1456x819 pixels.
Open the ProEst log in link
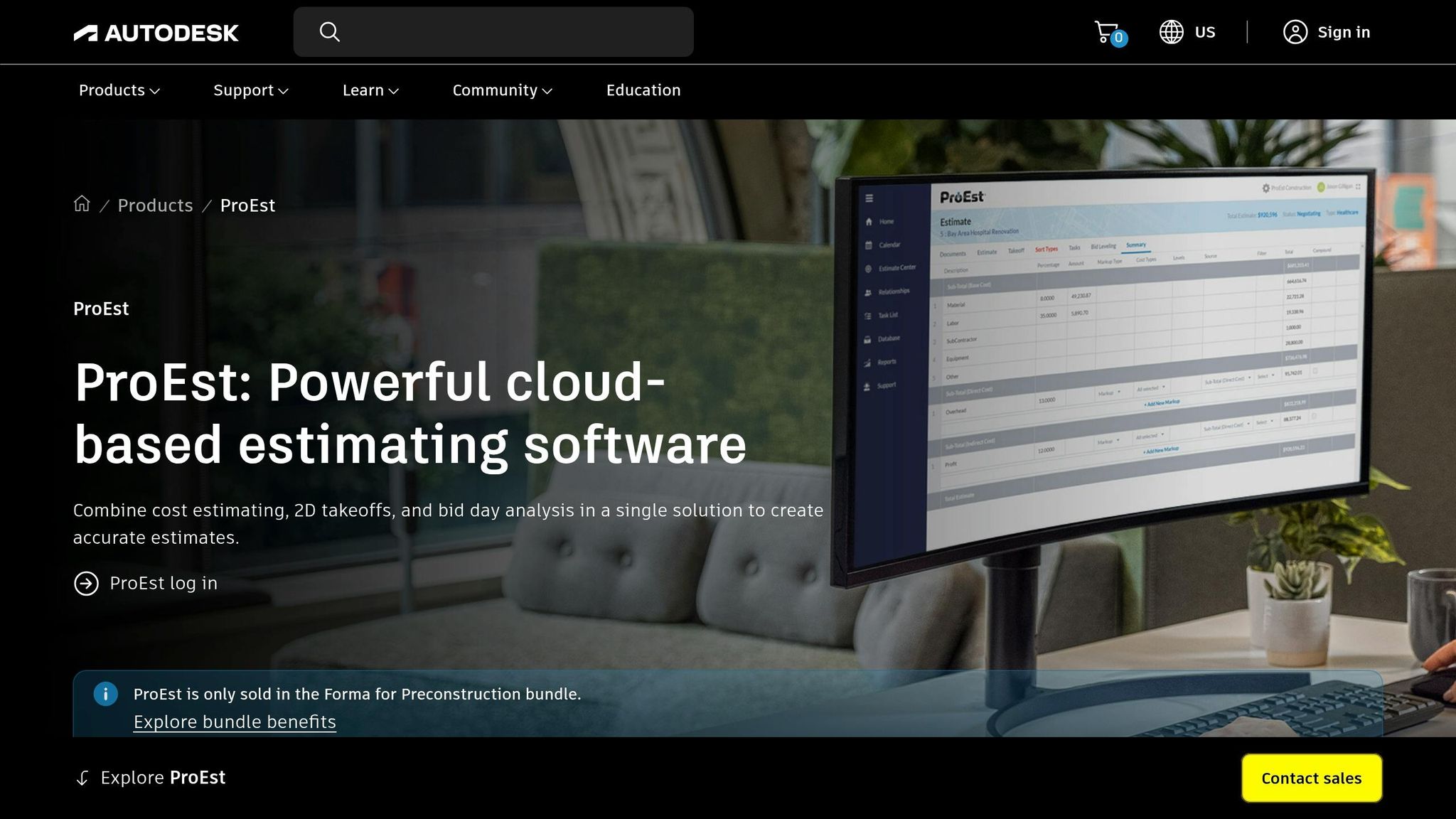pos(164,584)
